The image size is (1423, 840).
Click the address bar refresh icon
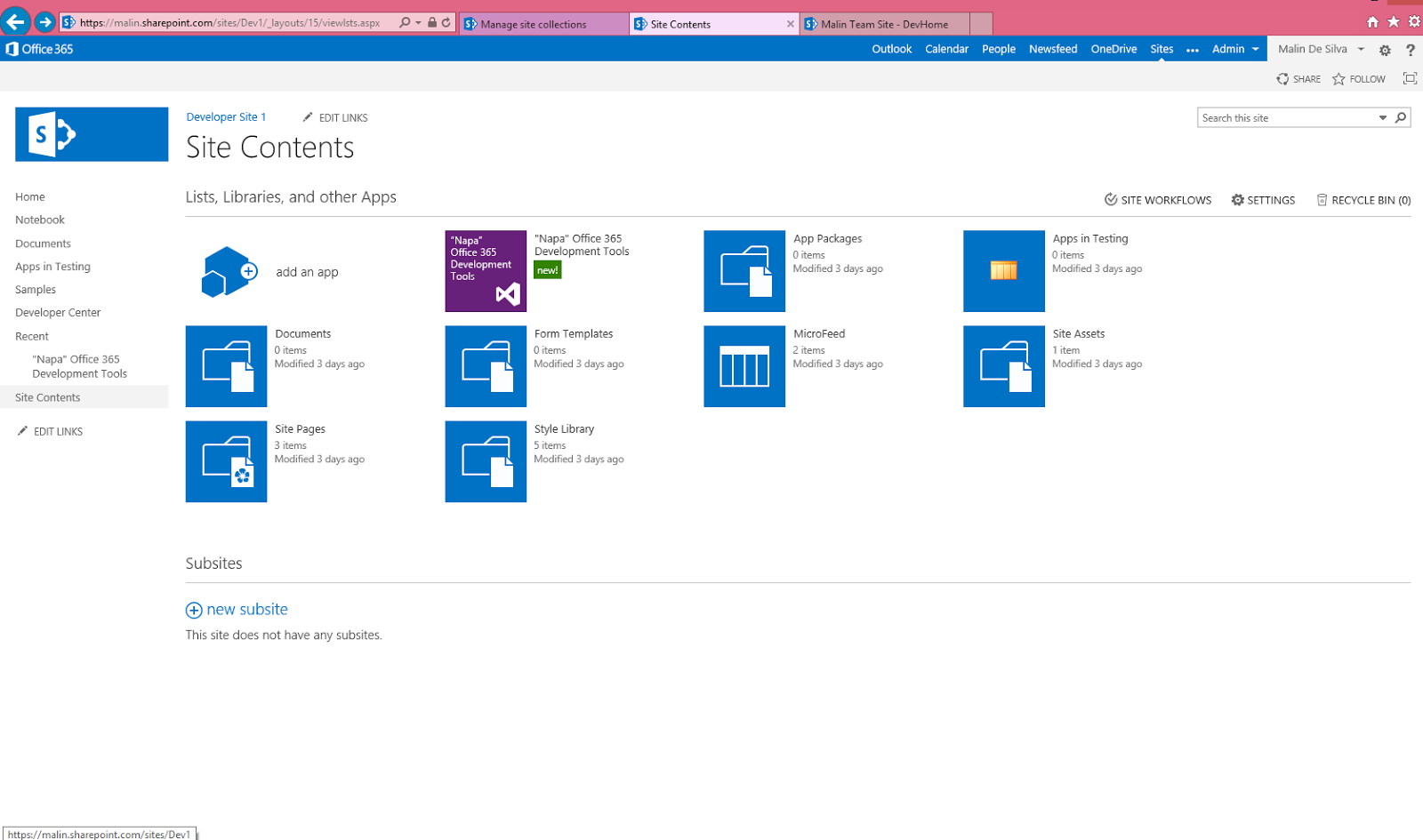pyautogui.click(x=446, y=23)
